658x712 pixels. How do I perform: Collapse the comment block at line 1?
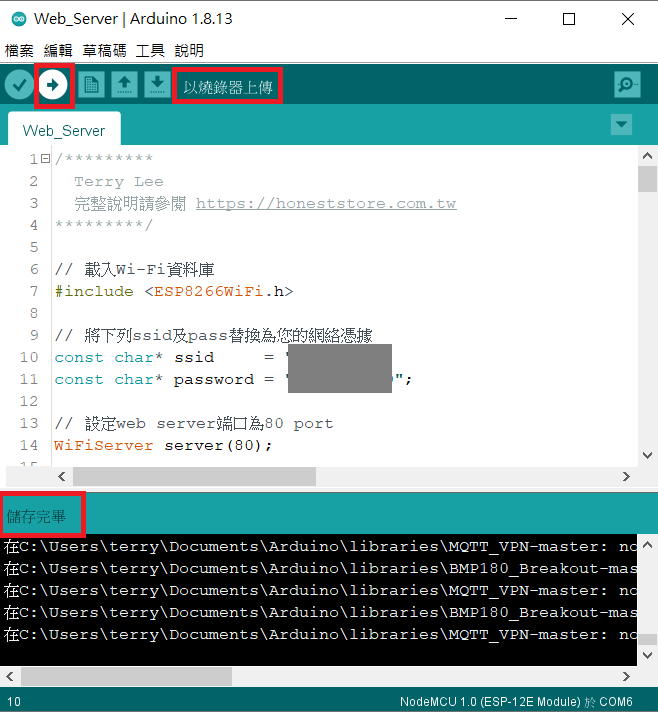point(46,160)
